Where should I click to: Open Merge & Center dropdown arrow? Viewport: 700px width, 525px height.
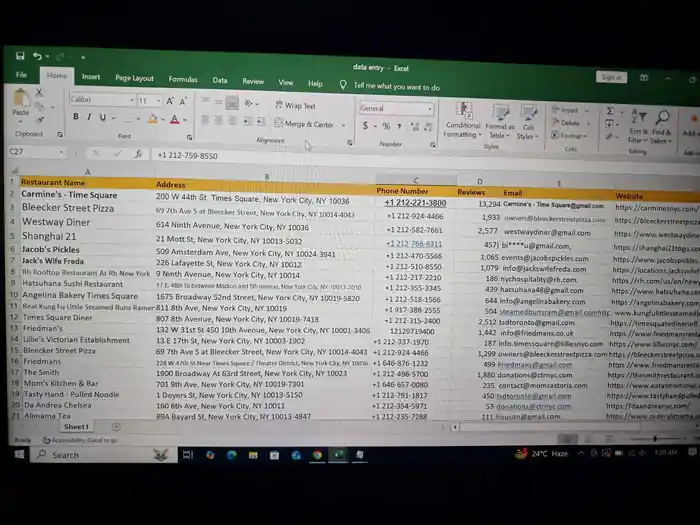(x=343, y=125)
